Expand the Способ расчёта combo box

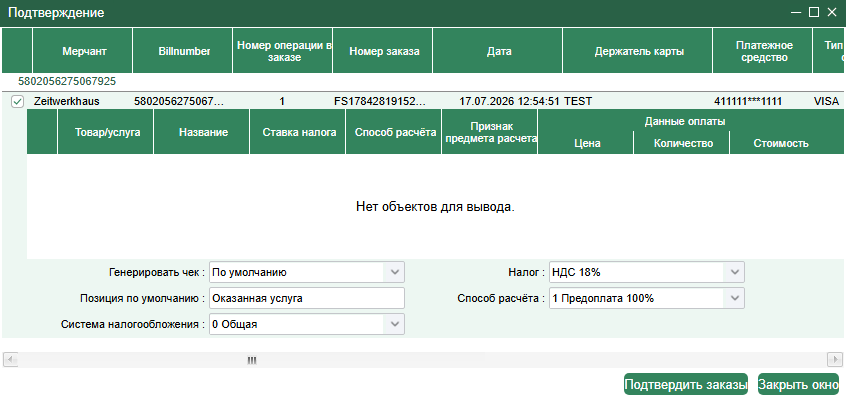pos(734,298)
